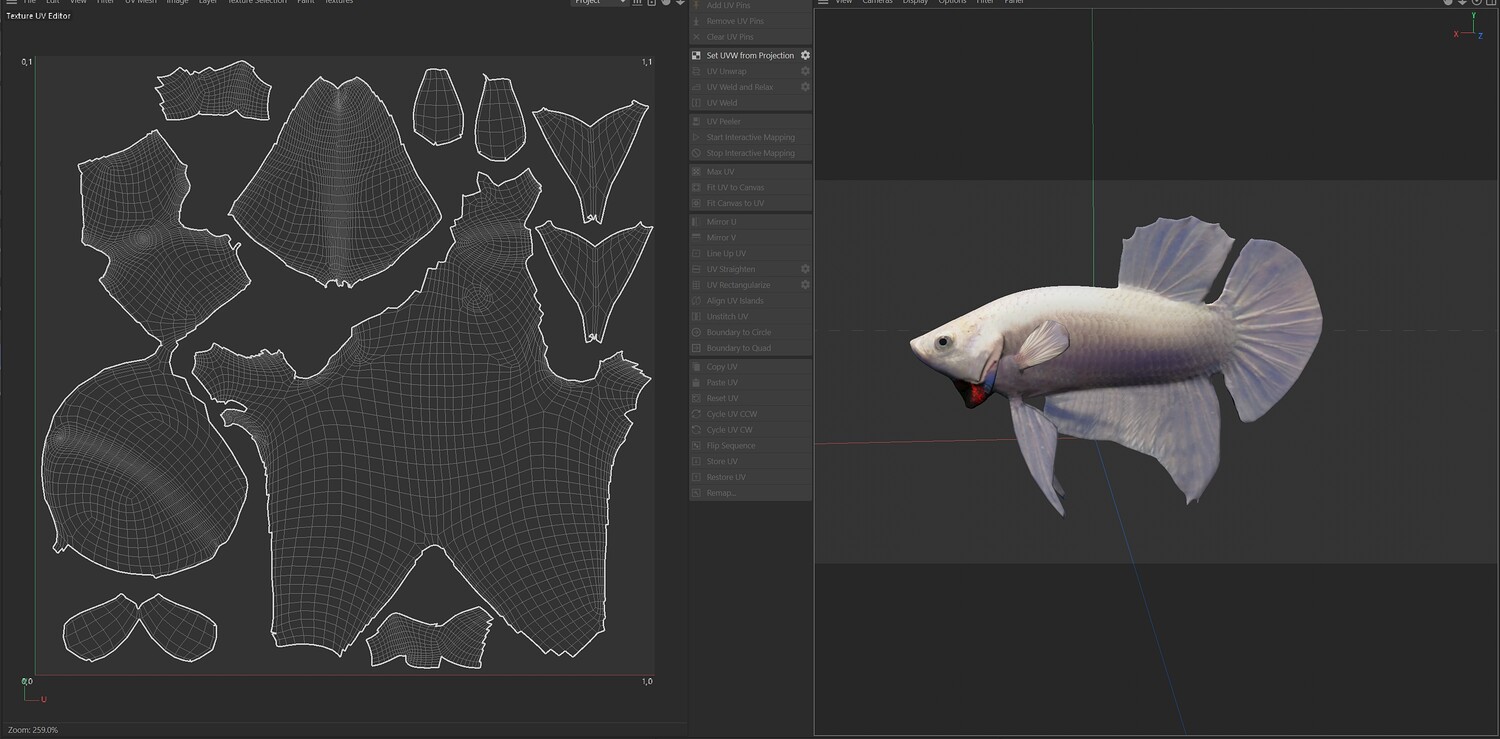Click the Stop Interactive Mapping icon
1500x739 pixels.
point(696,153)
